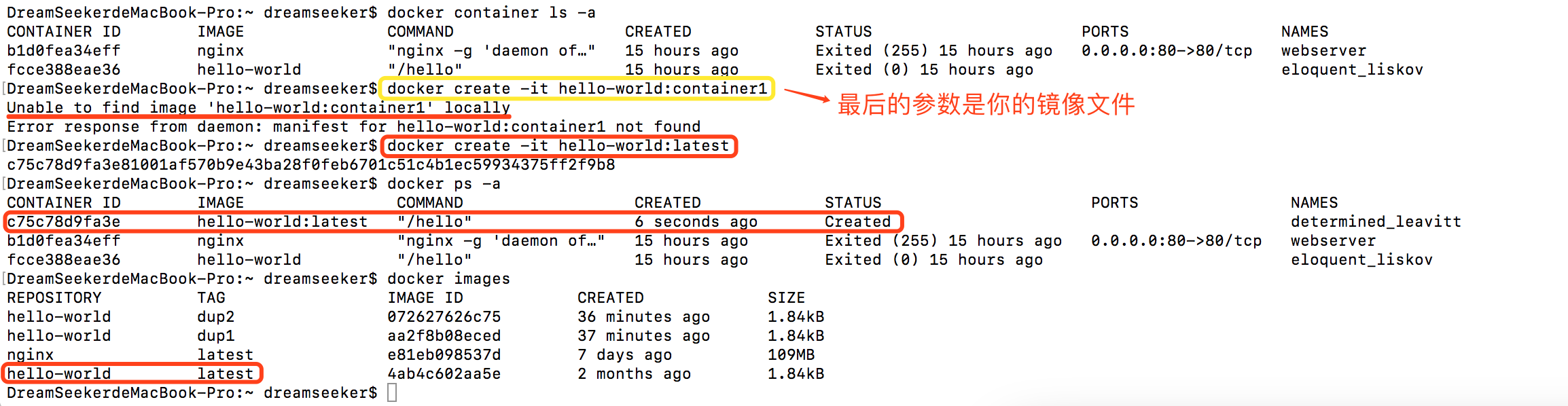Click the 'docker images' command text
Viewport: 1568px width, 406px height.
[448, 278]
